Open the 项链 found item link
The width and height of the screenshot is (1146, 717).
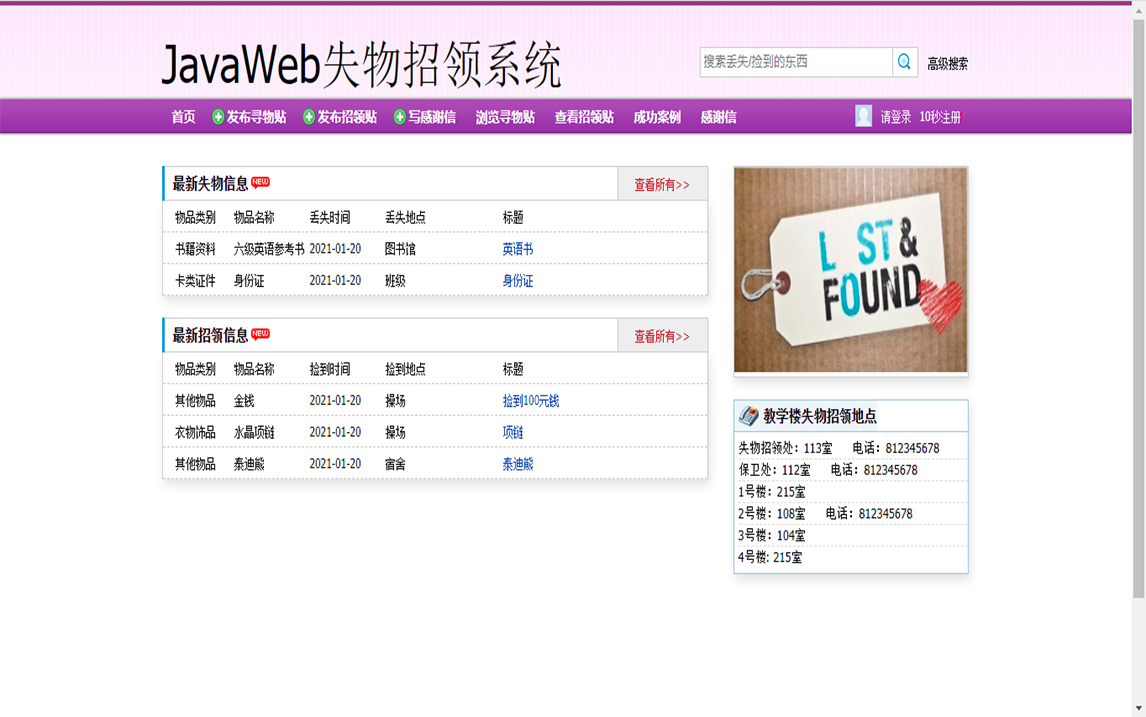pyautogui.click(x=512, y=432)
